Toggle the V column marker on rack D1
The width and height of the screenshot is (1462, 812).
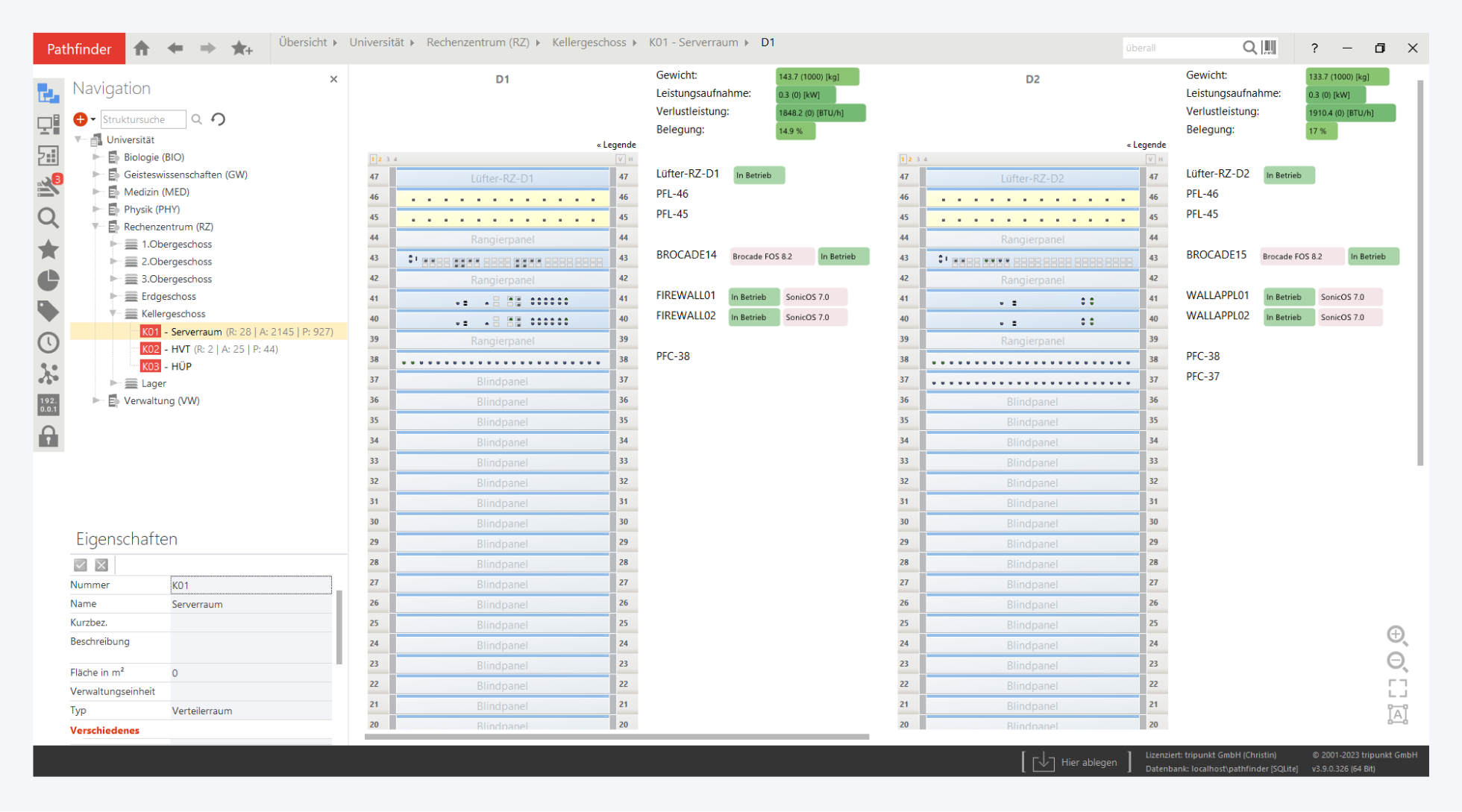pos(620,159)
